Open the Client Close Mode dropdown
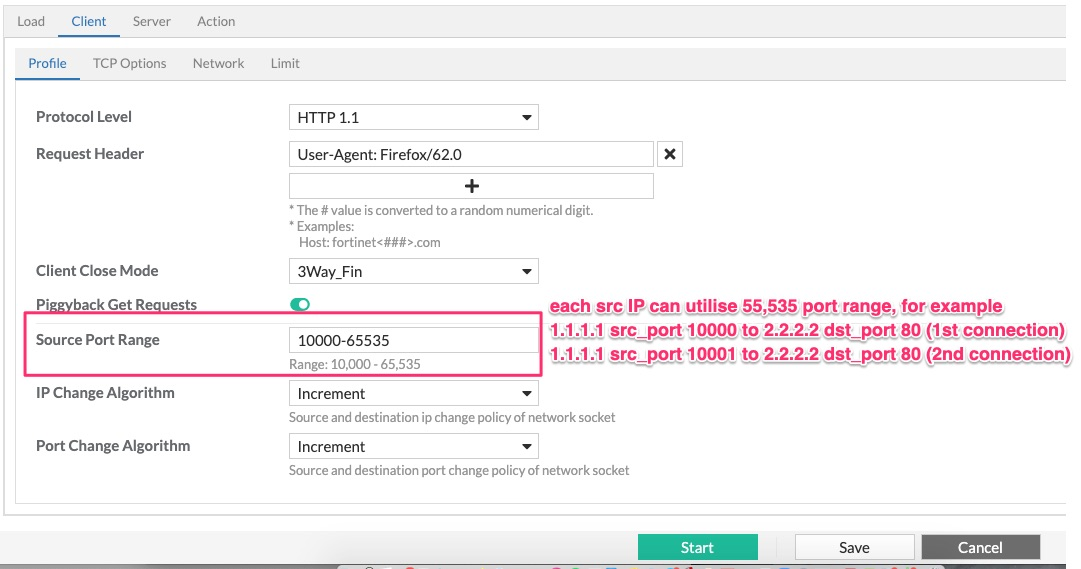 414,271
